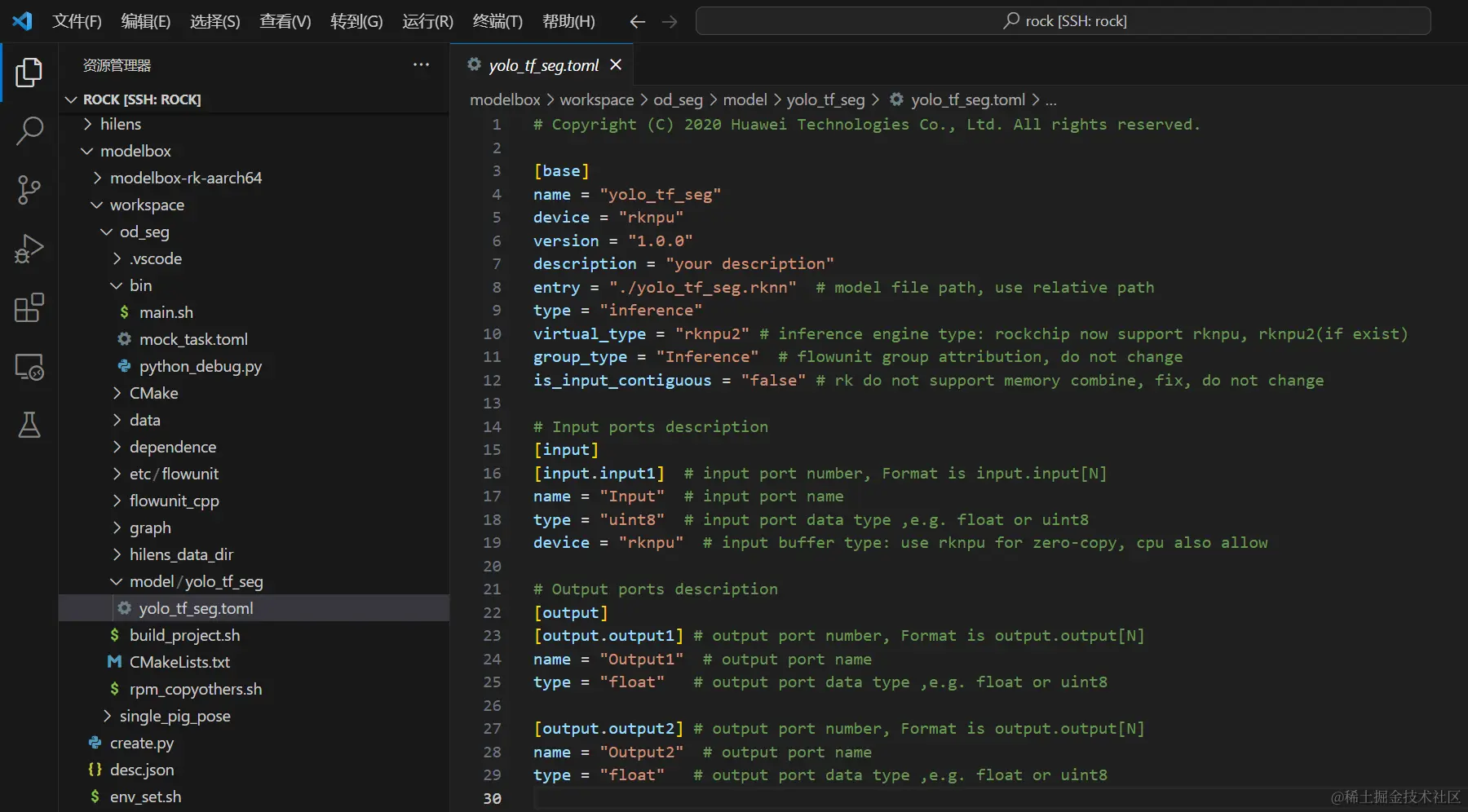Viewport: 1468px width, 812px height.
Task: Open the 查看(V) menu
Action: [285, 21]
